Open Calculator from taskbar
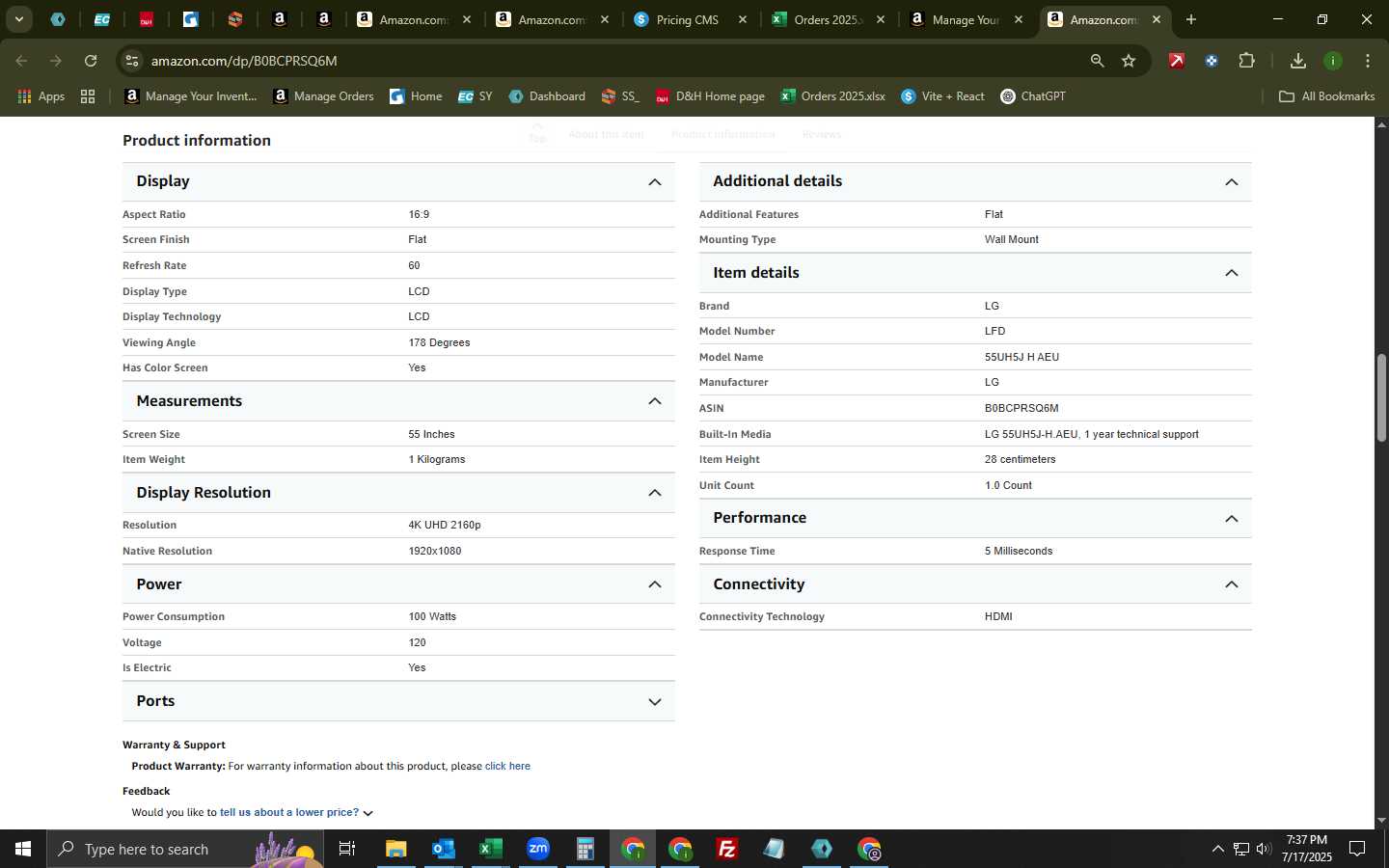1389x868 pixels. click(x=585, y=849)
